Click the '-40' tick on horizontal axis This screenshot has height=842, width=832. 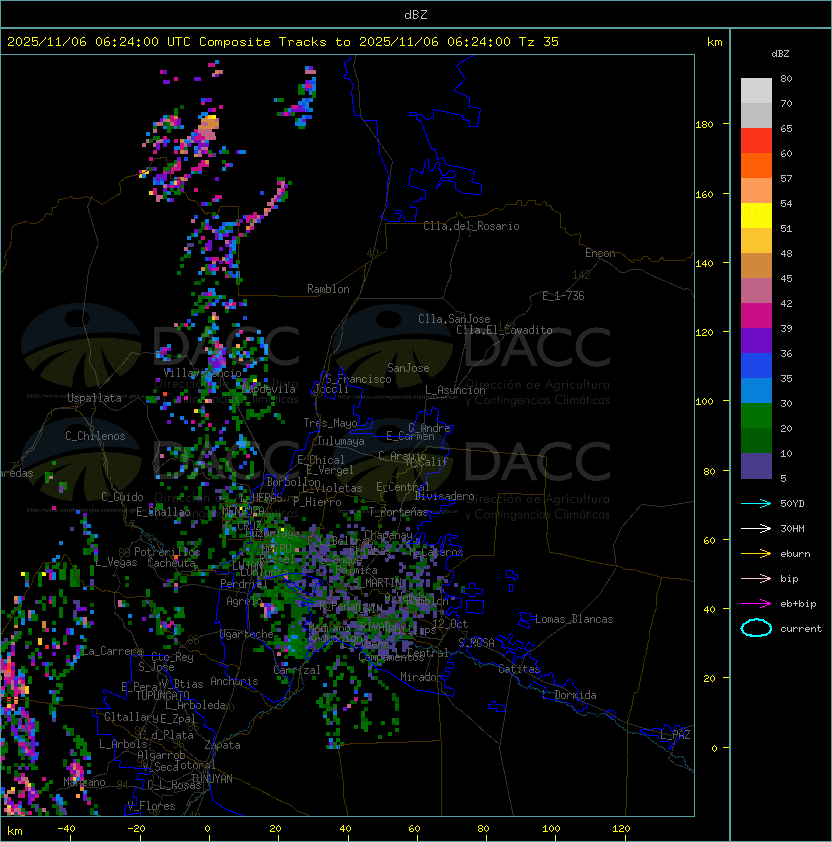(x=66, y=829)
